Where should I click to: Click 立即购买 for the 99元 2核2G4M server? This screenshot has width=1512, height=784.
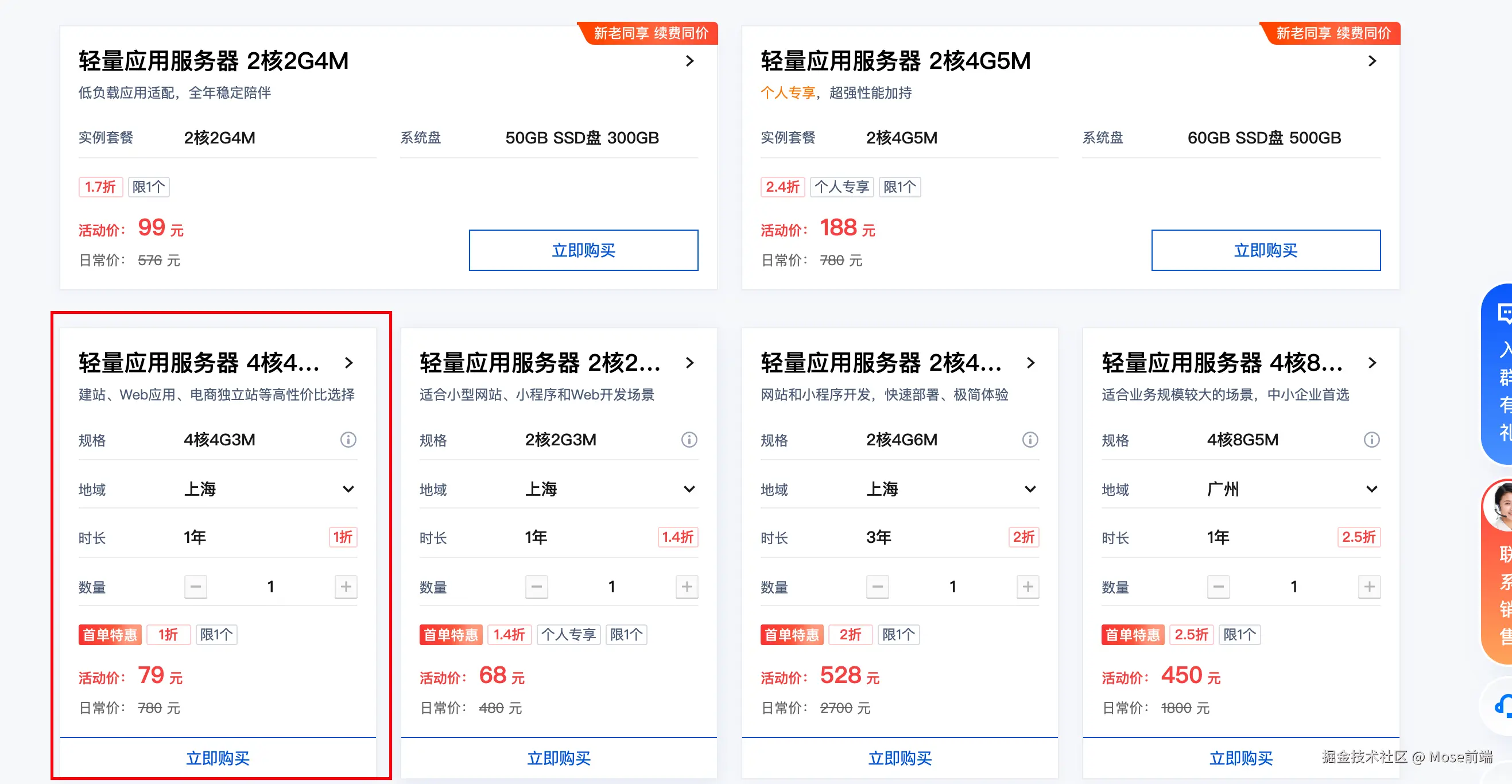click(x=583, y=251)
